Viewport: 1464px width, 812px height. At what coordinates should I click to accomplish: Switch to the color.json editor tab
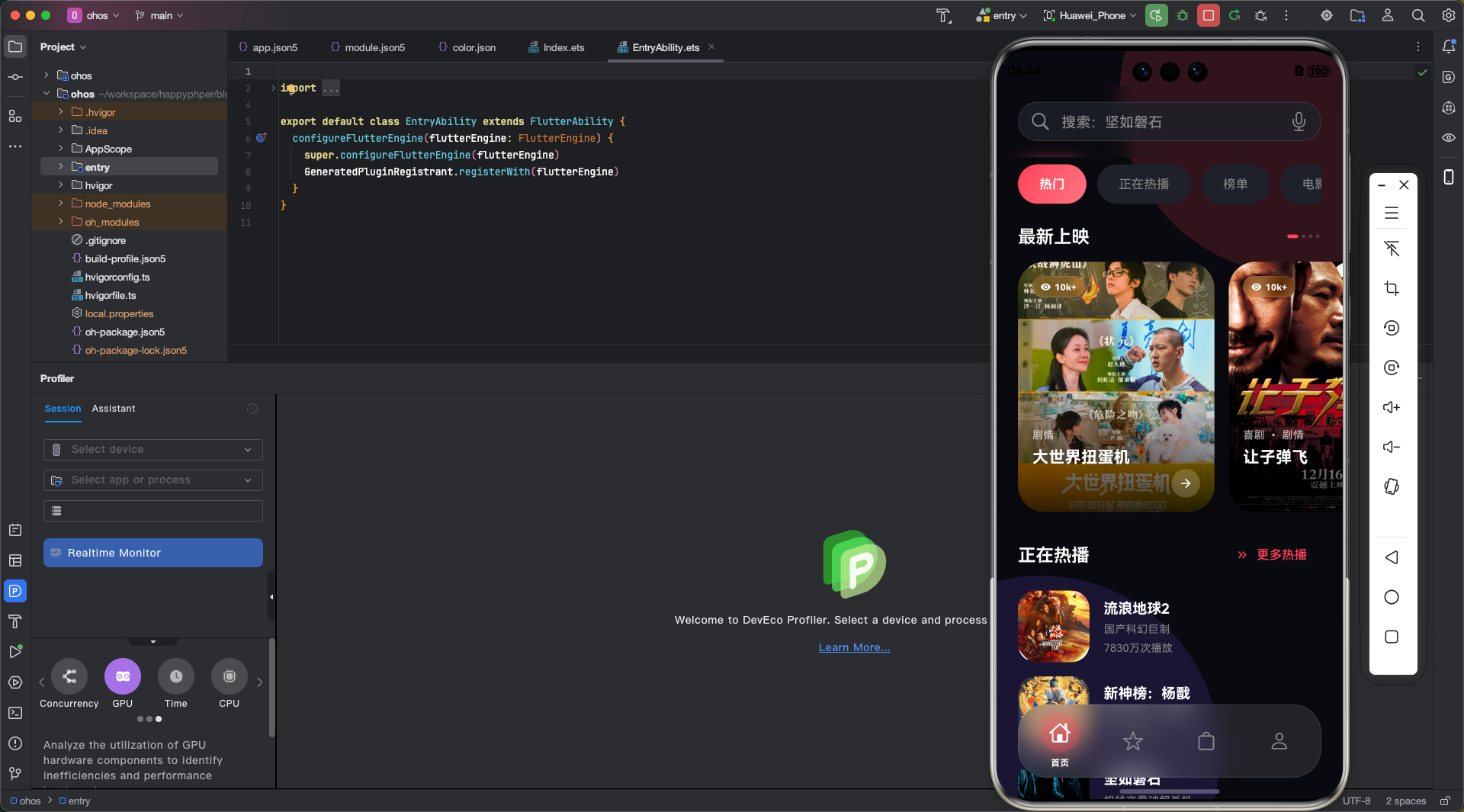pos(467,47)
